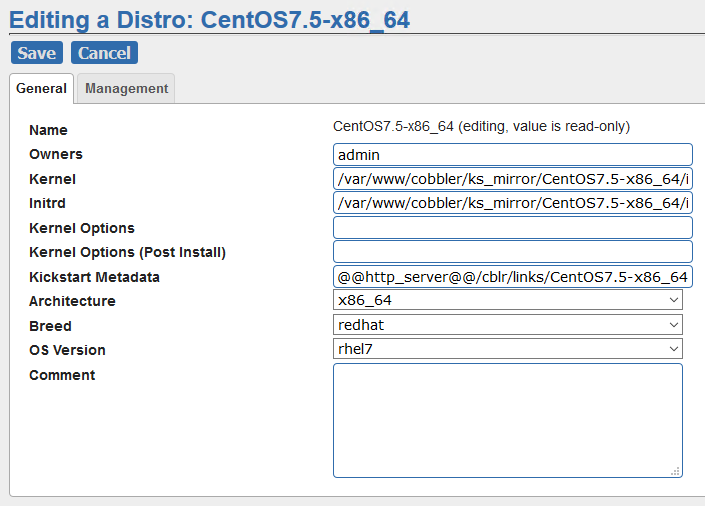Open the OS Version dropdown
Image resolution: width=705 pixels, height=506 pixels.
508,349
